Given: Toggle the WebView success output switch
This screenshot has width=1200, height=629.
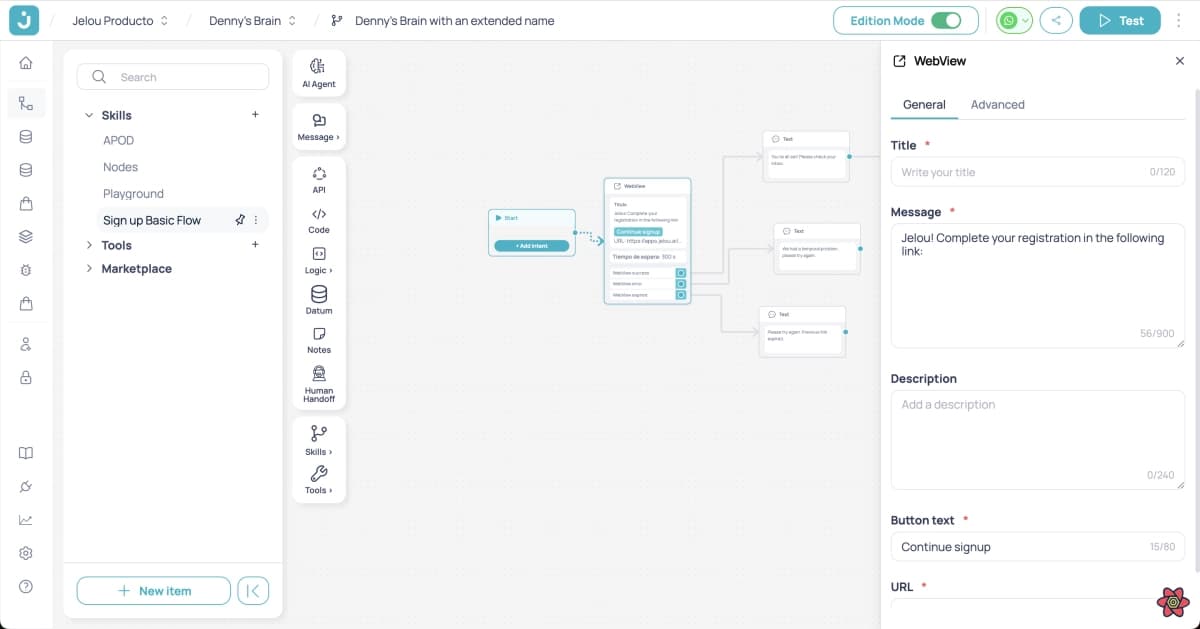Looking at the screenshot, I should coord(681,273).
